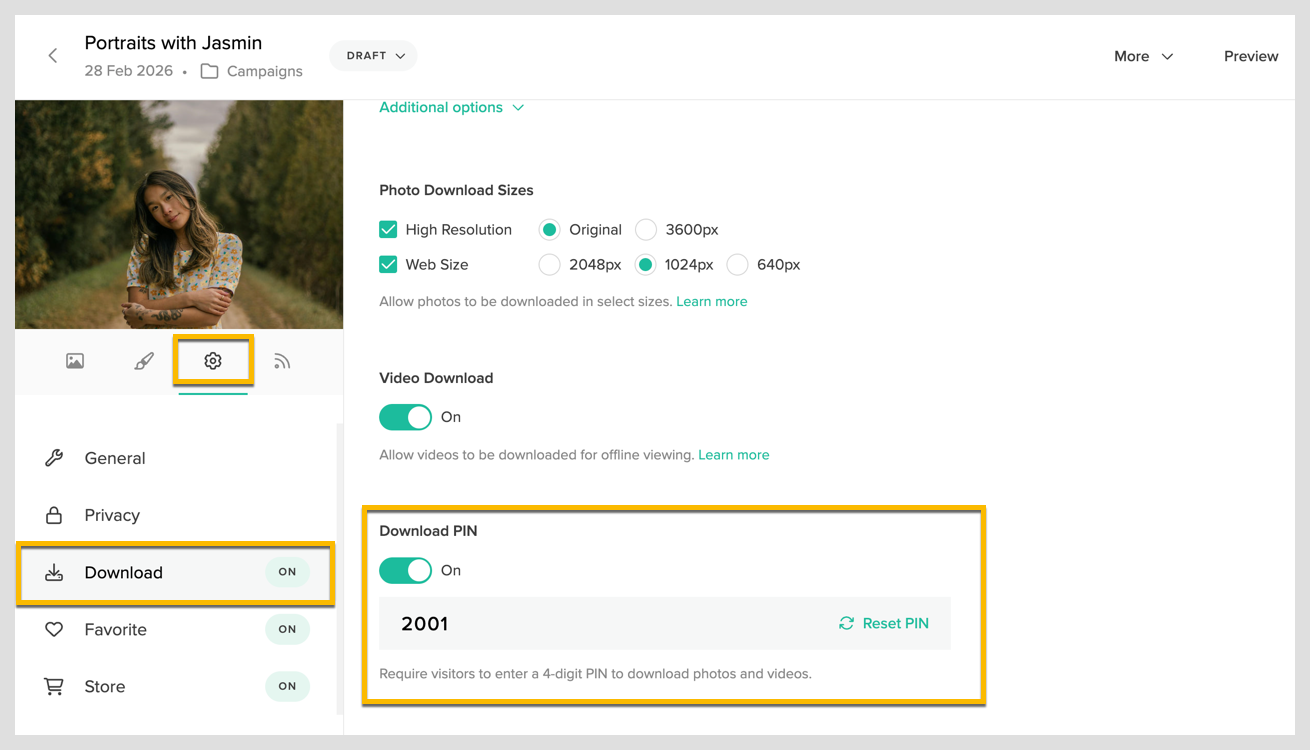Click the back arrow beside Portraits with Jasmin
Image resolution: width=1310 pixels, height=750 pixels.
point(52,56)
